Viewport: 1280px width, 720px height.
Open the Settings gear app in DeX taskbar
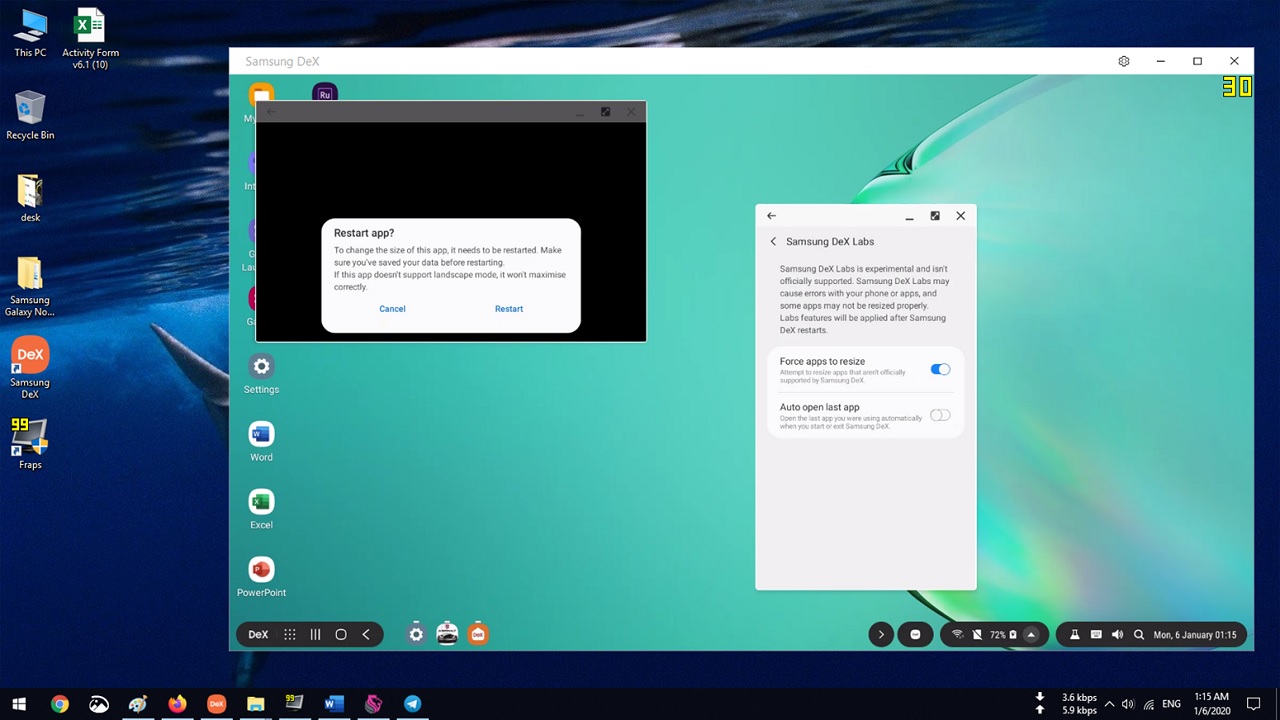[416, 634]
